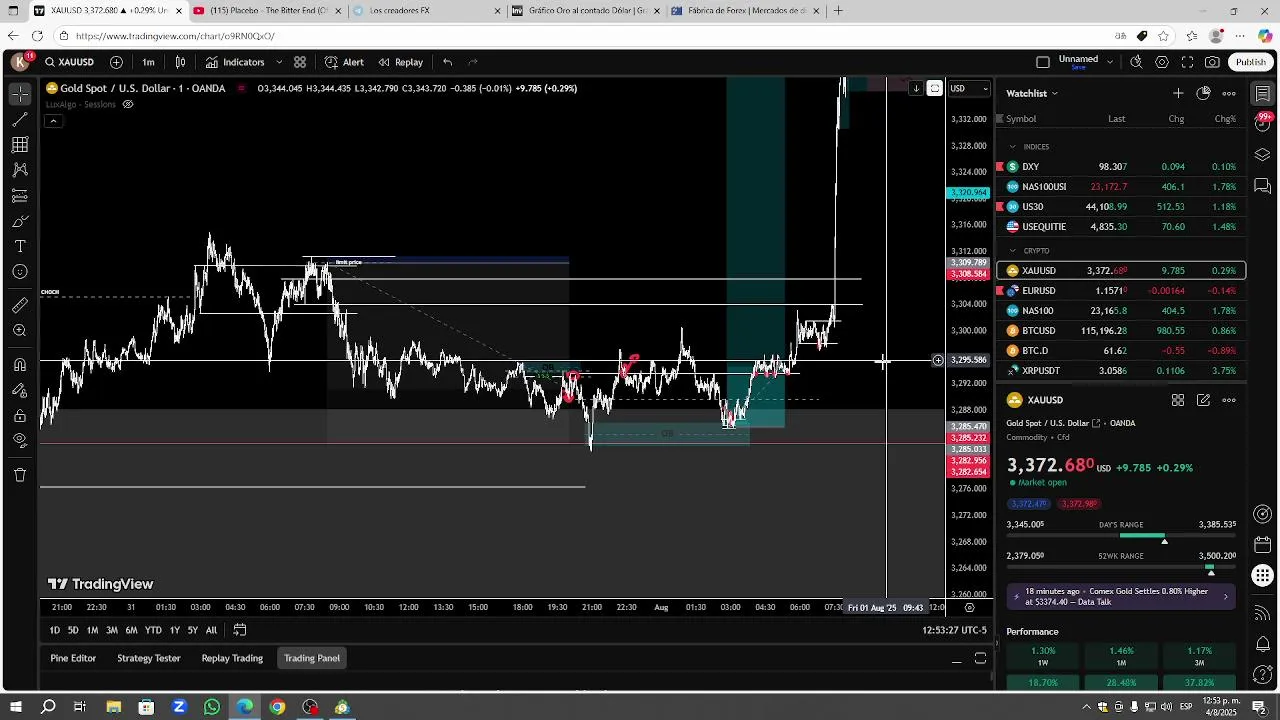Start bar Replay mode

400,62
